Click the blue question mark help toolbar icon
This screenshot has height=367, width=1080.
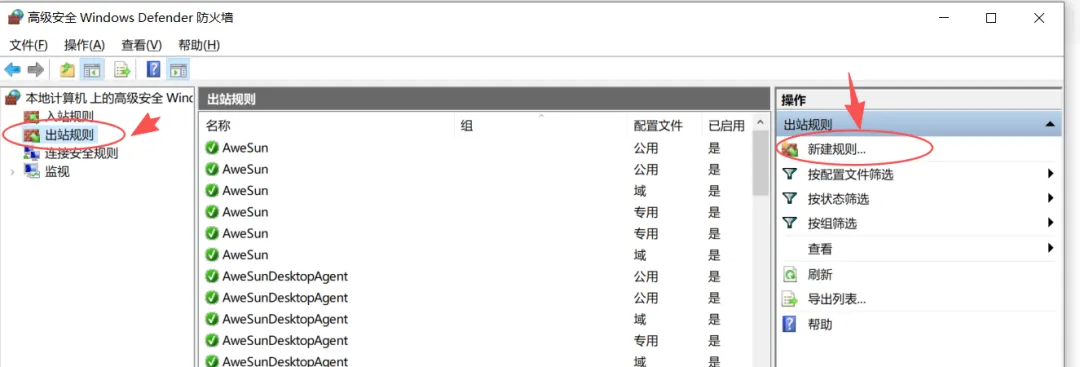(154, 70)
